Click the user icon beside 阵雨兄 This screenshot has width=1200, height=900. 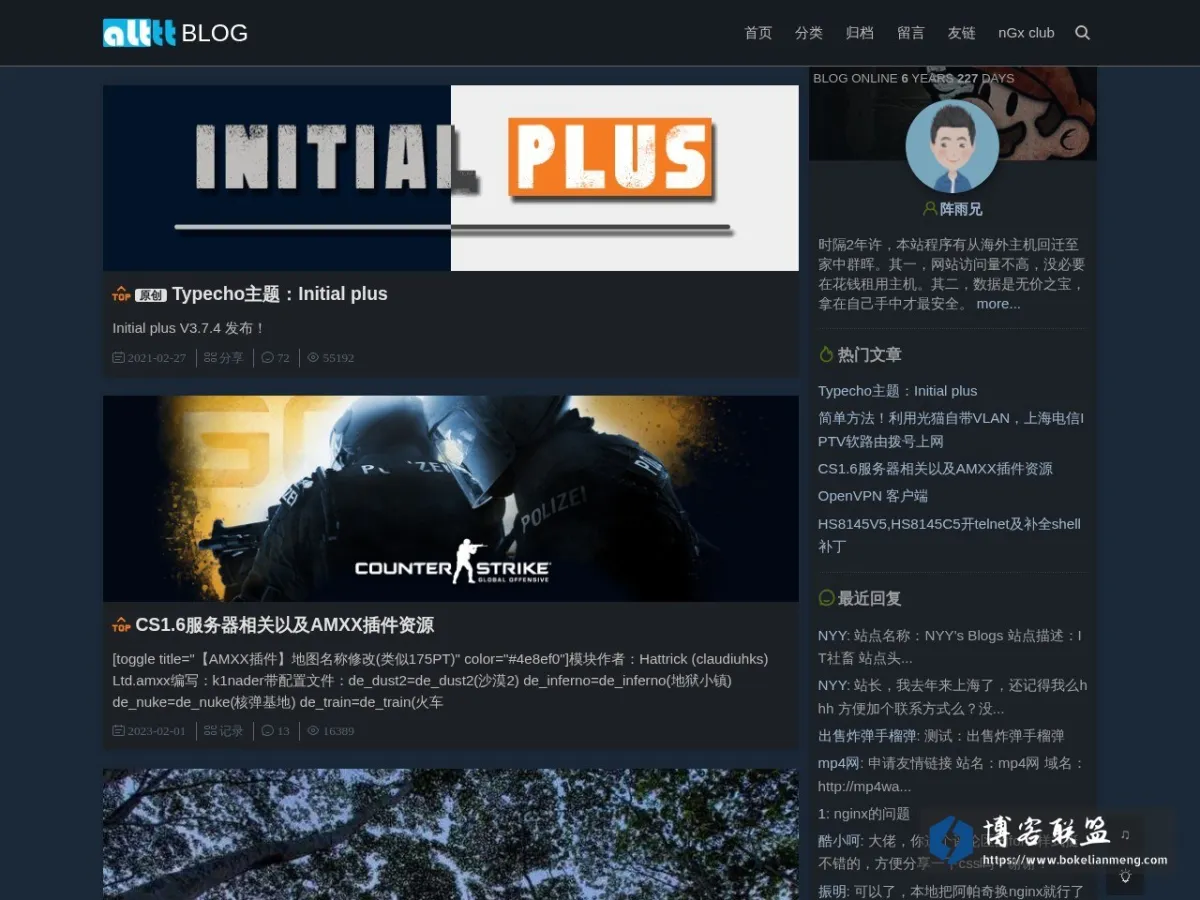930,209
